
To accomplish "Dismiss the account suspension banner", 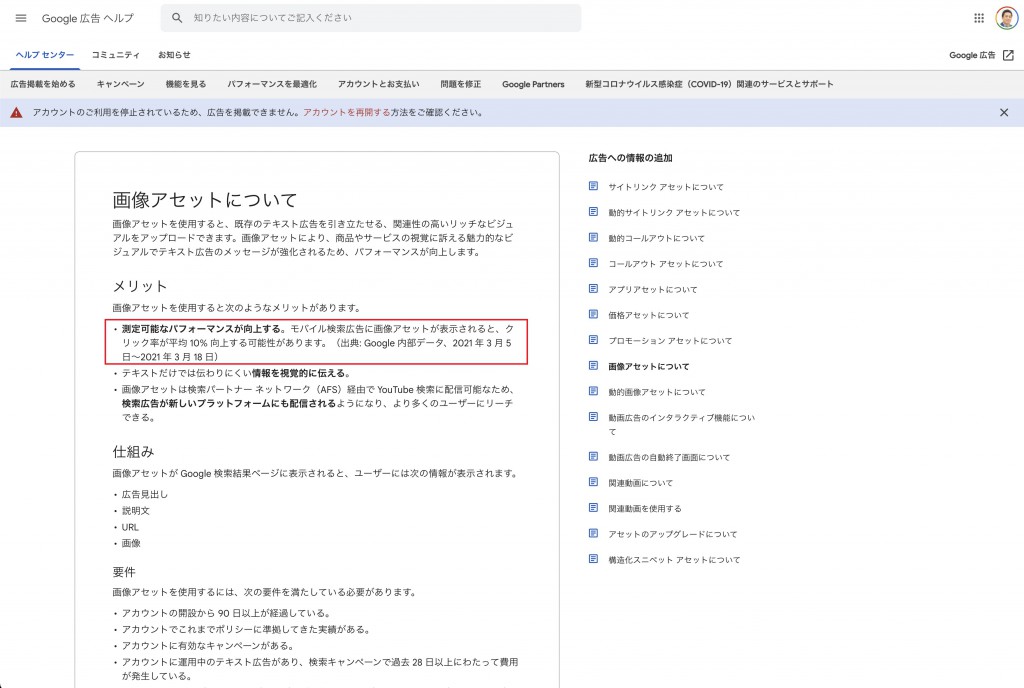I will [x=1004, y=113].
